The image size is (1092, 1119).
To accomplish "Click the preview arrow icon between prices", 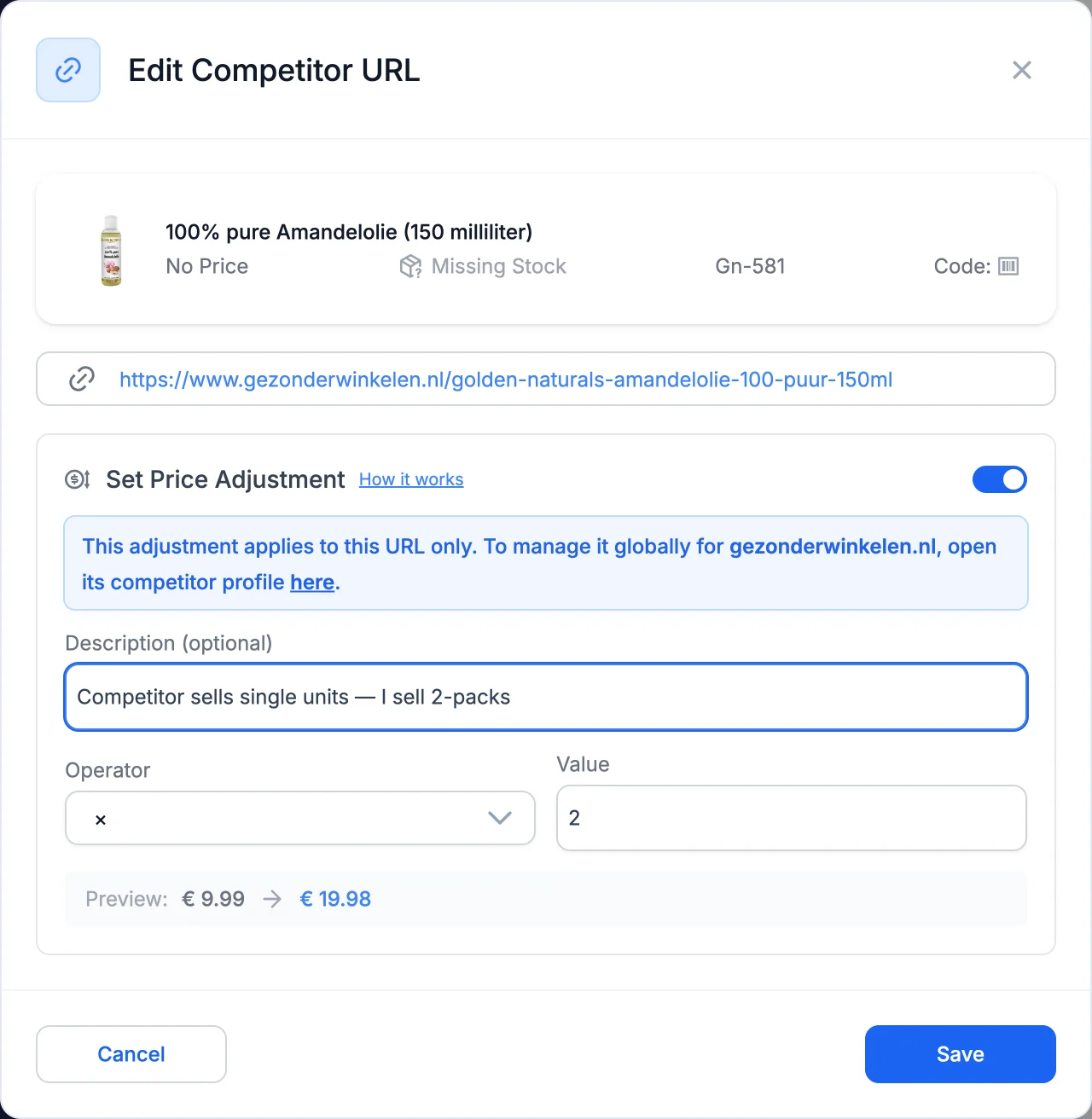I will pos(272,899).
